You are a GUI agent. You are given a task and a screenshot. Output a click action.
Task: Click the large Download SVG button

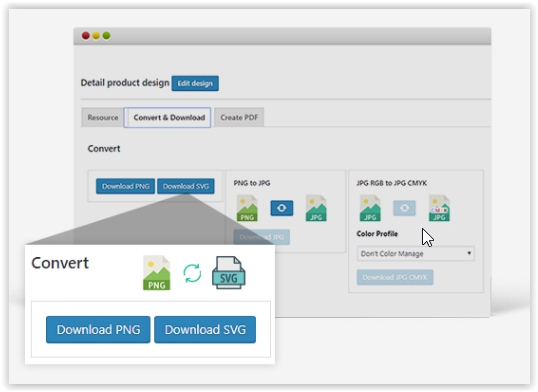click(x=205, y=330)
